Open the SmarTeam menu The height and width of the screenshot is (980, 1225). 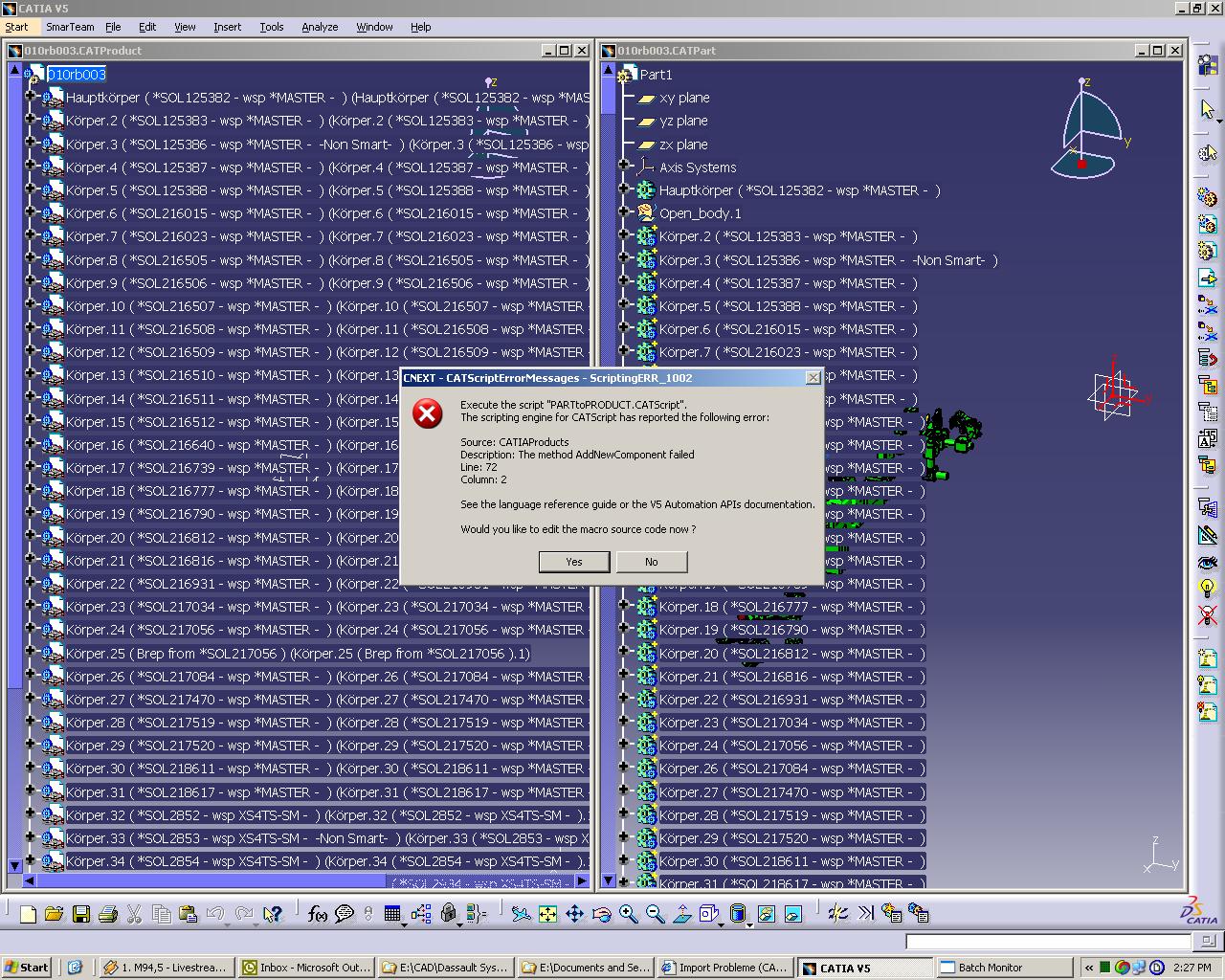[70, 27]
